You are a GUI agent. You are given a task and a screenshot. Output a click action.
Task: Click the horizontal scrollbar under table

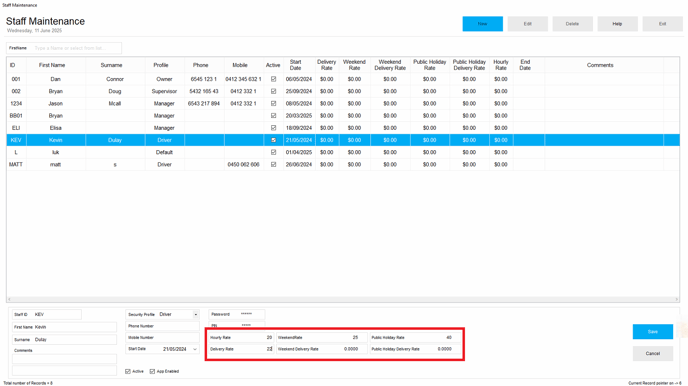pyautogui.click(x=343, y=299)
